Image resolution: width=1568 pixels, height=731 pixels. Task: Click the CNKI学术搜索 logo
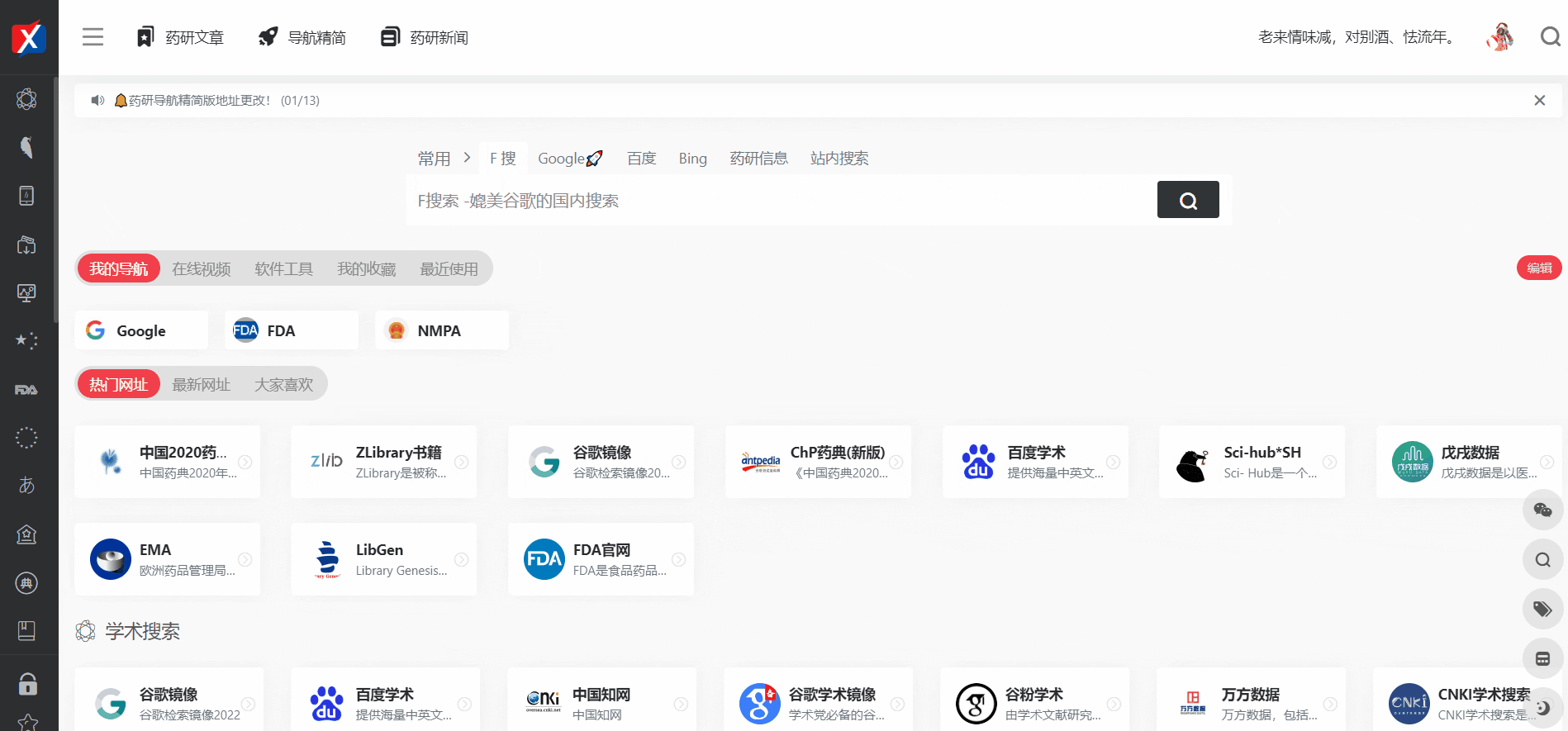point(1409,704)
